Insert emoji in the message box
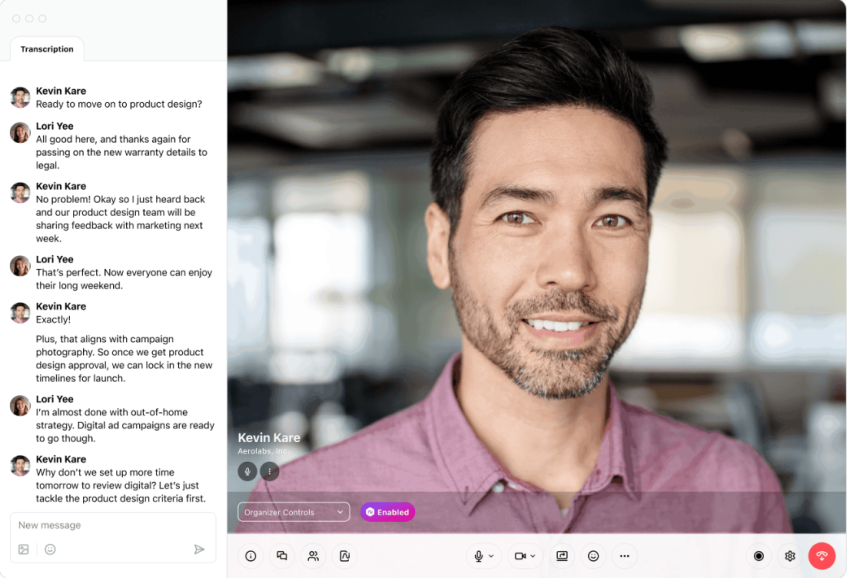850x578 pixels. point(50,549)
